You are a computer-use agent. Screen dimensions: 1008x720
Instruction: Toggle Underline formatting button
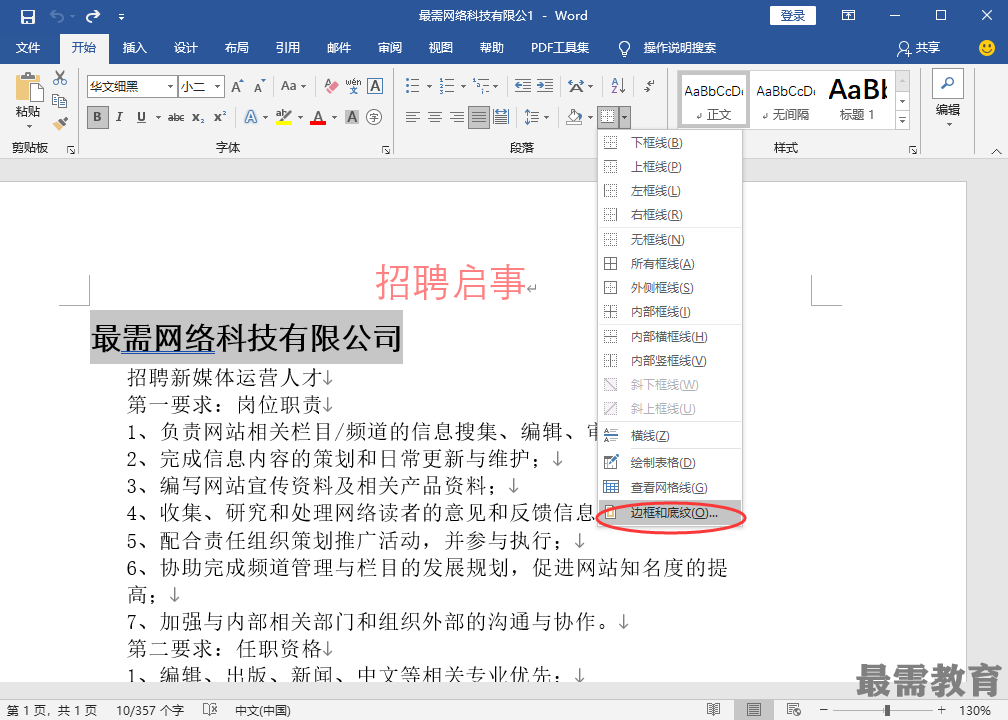coord(141,117)
